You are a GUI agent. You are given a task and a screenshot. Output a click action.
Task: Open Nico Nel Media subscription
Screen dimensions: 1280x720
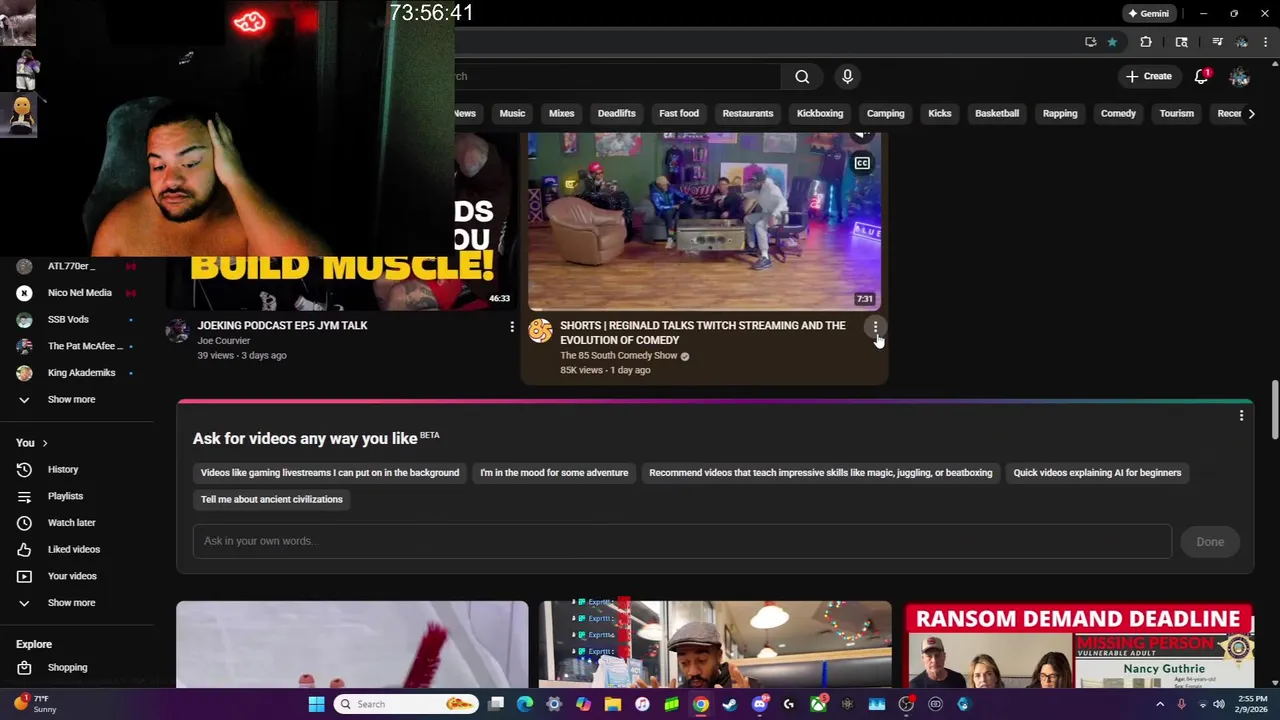(77, 293)
